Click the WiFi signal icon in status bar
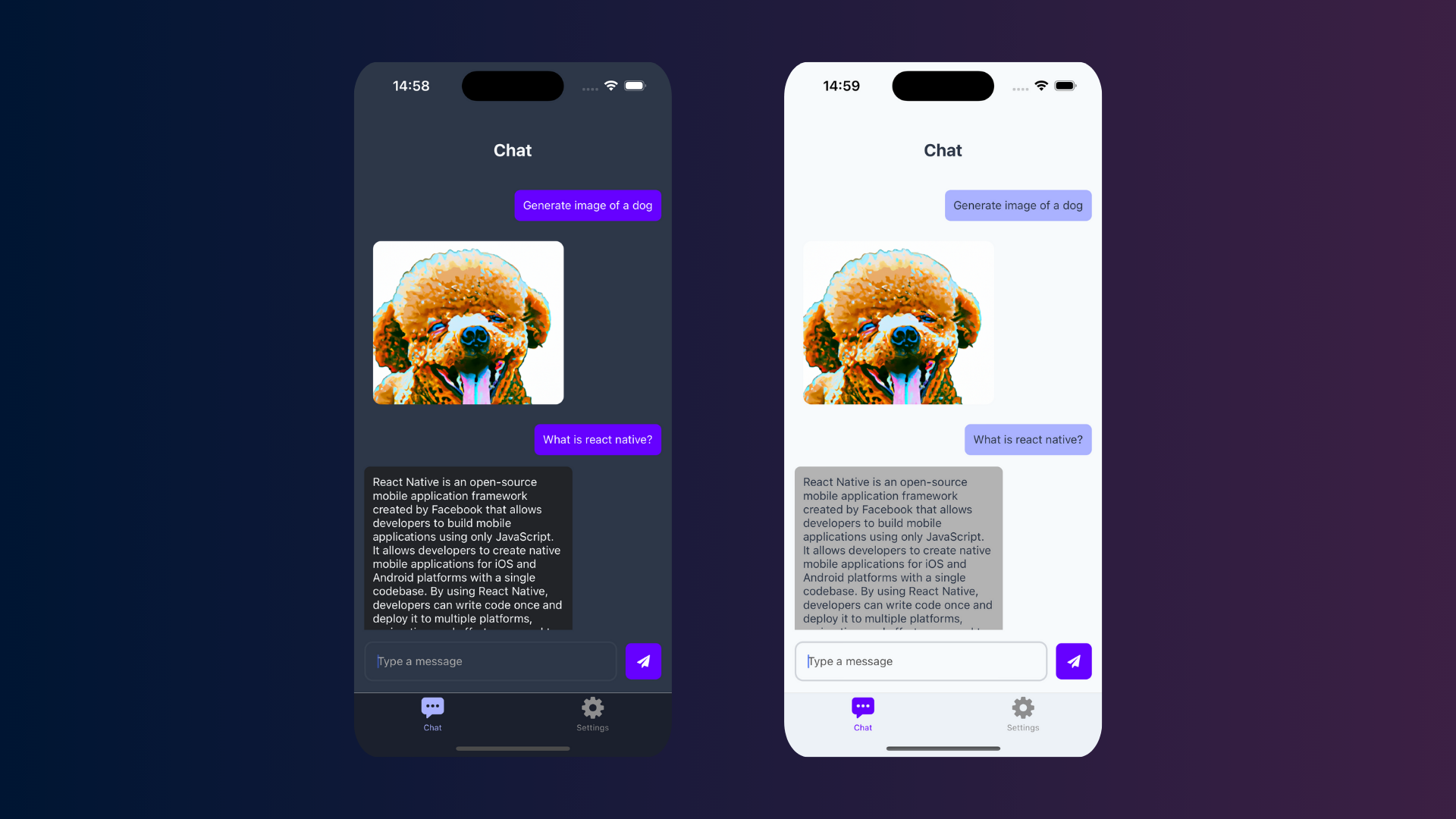The image size is (1456, 819). (x=611, y=85)
